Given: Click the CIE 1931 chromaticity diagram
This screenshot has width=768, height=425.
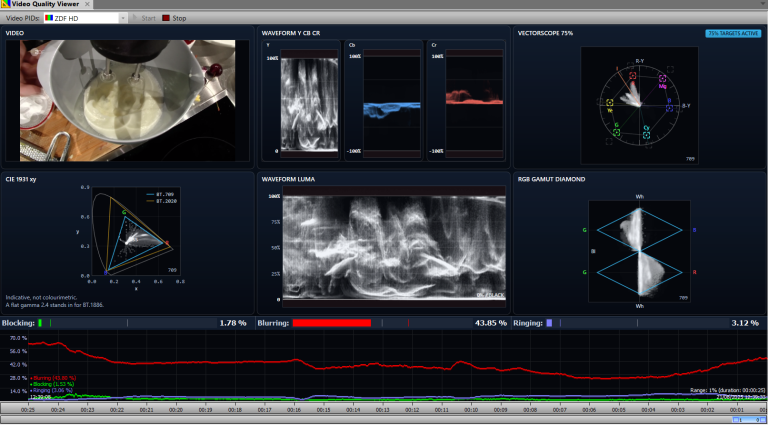Looking at the screenshot, I should coord(136,231).
